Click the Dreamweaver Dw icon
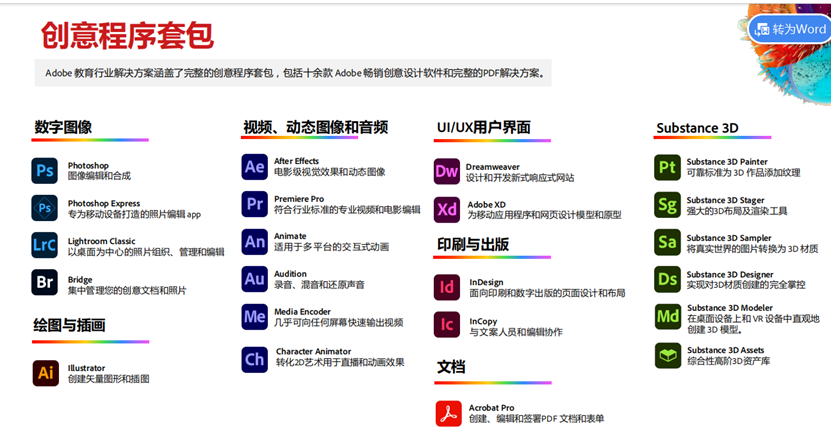Image resolution: width=831 pixels, height=446 pixels. pos(447,171)
